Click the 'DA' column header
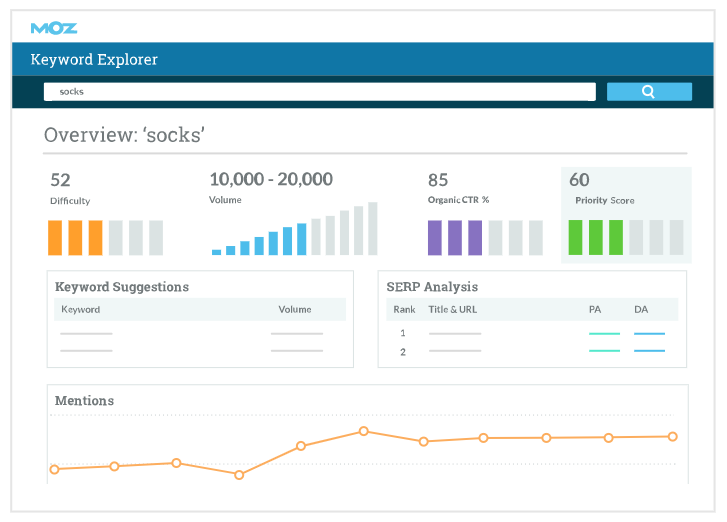Screen dimensions: 727x522 pyautogui.click(x=641, y=309)
